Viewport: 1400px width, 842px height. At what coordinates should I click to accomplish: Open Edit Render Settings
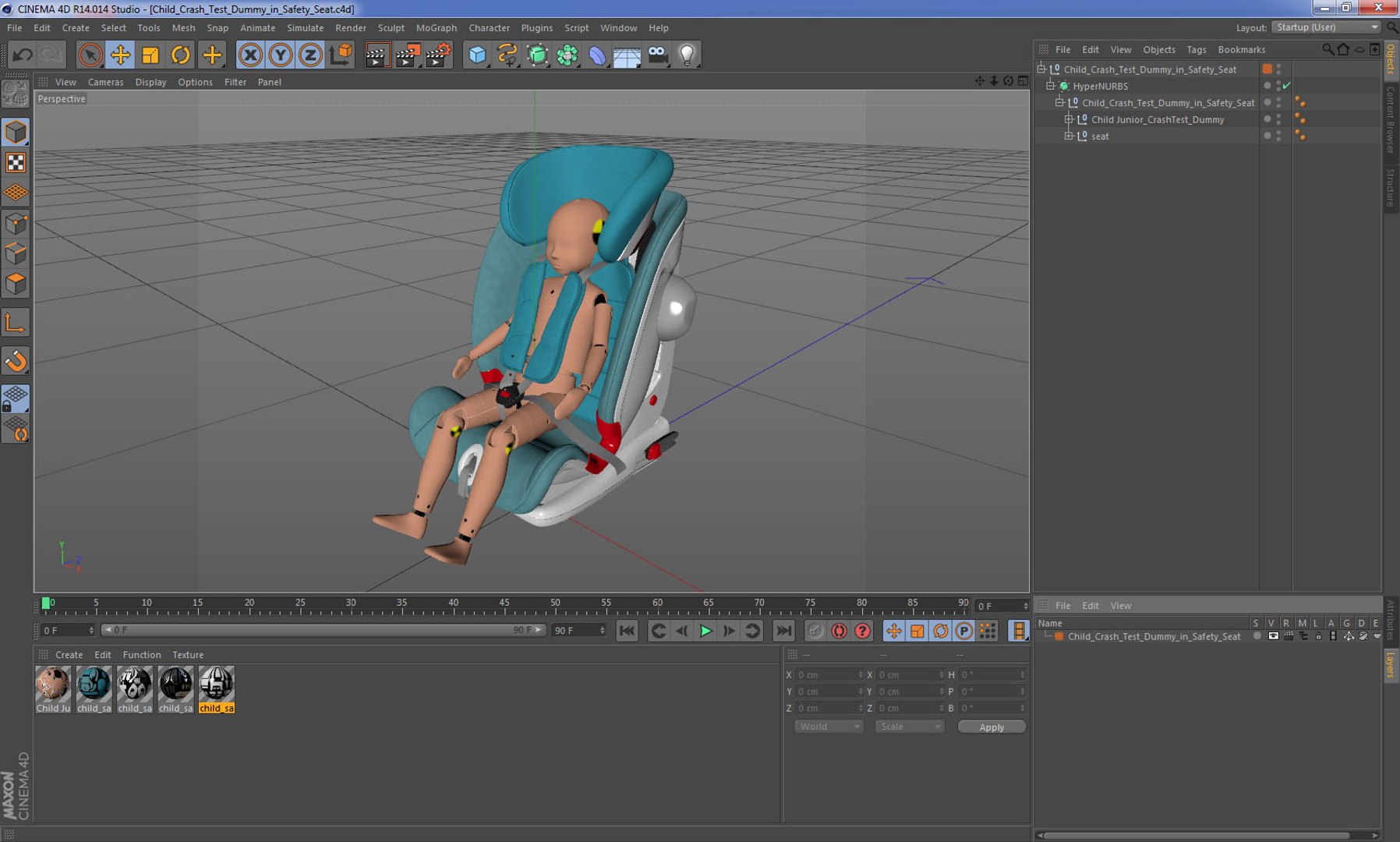(439, 55)
